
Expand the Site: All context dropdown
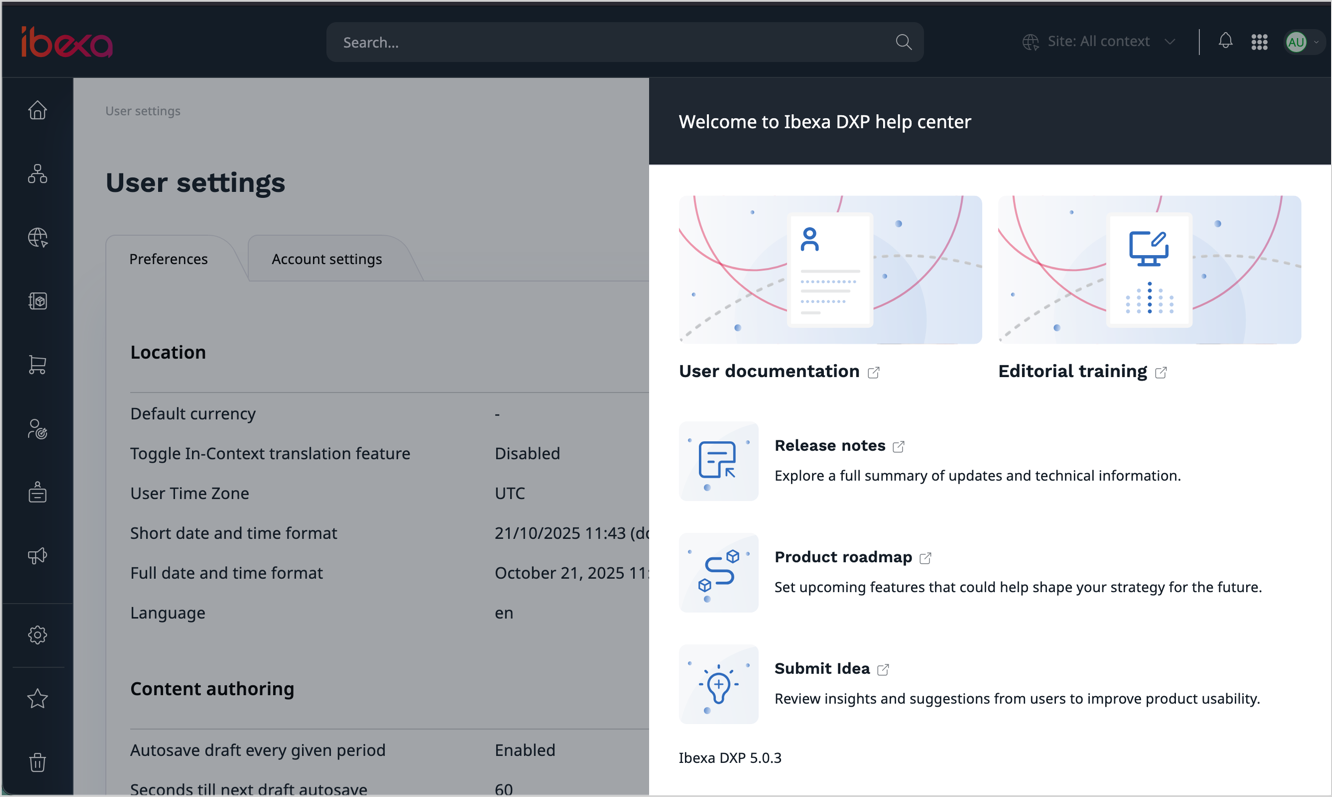click(x=1099, y=42)
